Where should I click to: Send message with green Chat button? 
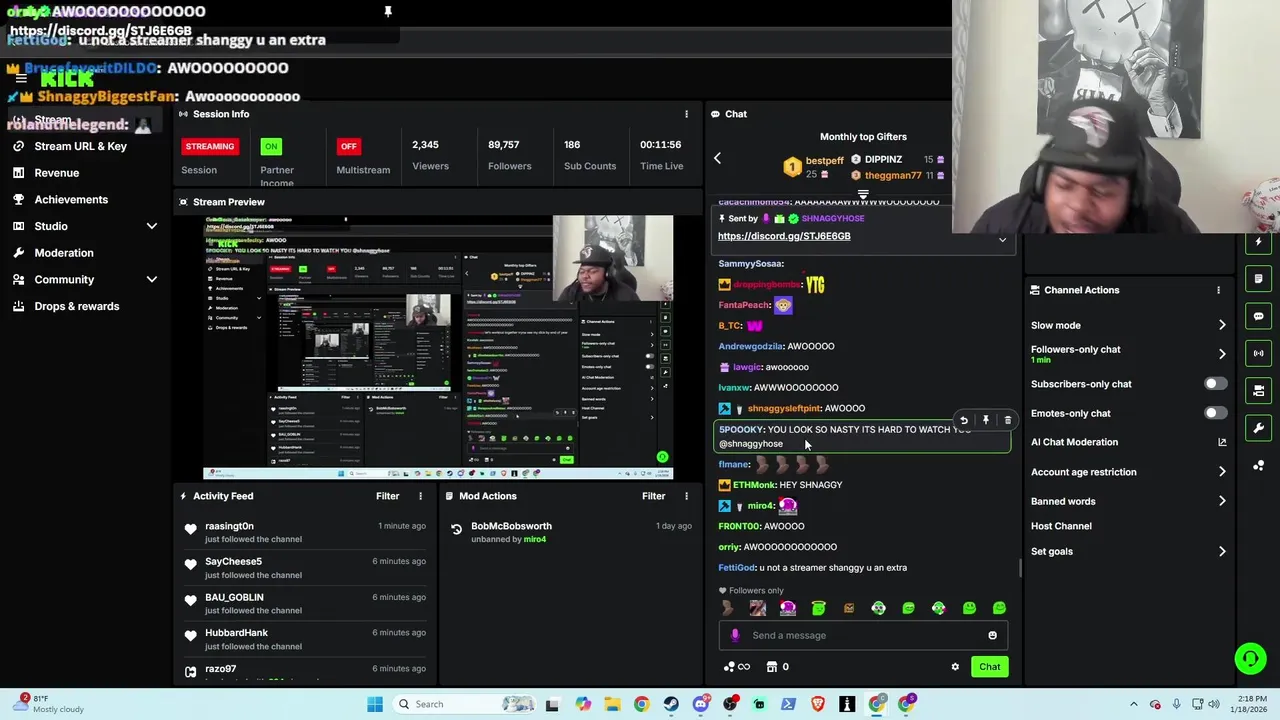pyautogui.click(x=989, y=667)
